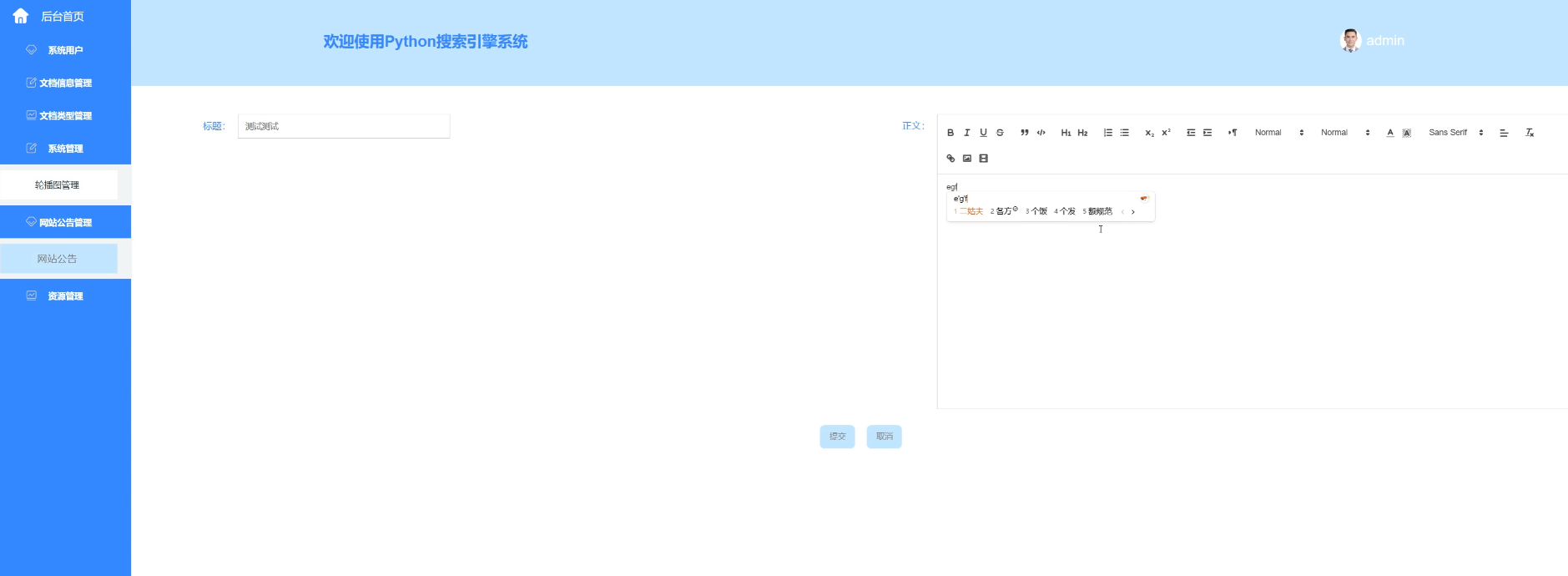Insert a video into the editor
1568x576 pixels.
click(x=983, y=159)
